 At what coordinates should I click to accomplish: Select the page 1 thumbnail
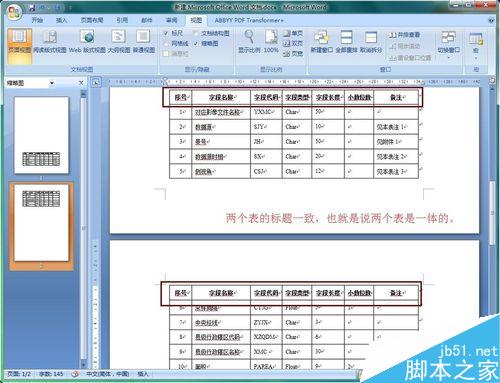tap(41, 135)
